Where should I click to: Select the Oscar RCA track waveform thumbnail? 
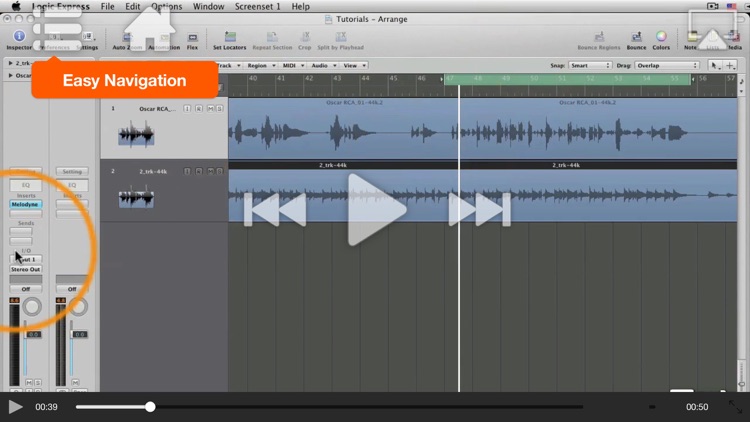pos(136,134)
